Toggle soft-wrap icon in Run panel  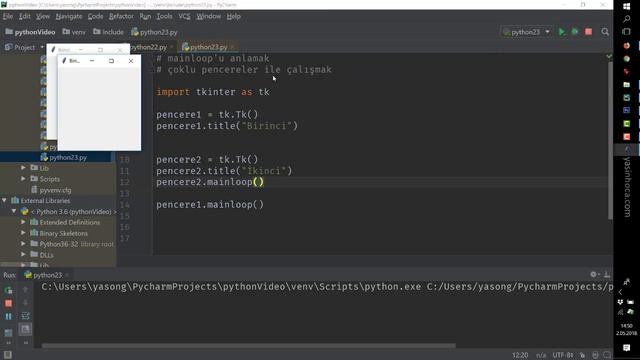click(x=25, y=316)
